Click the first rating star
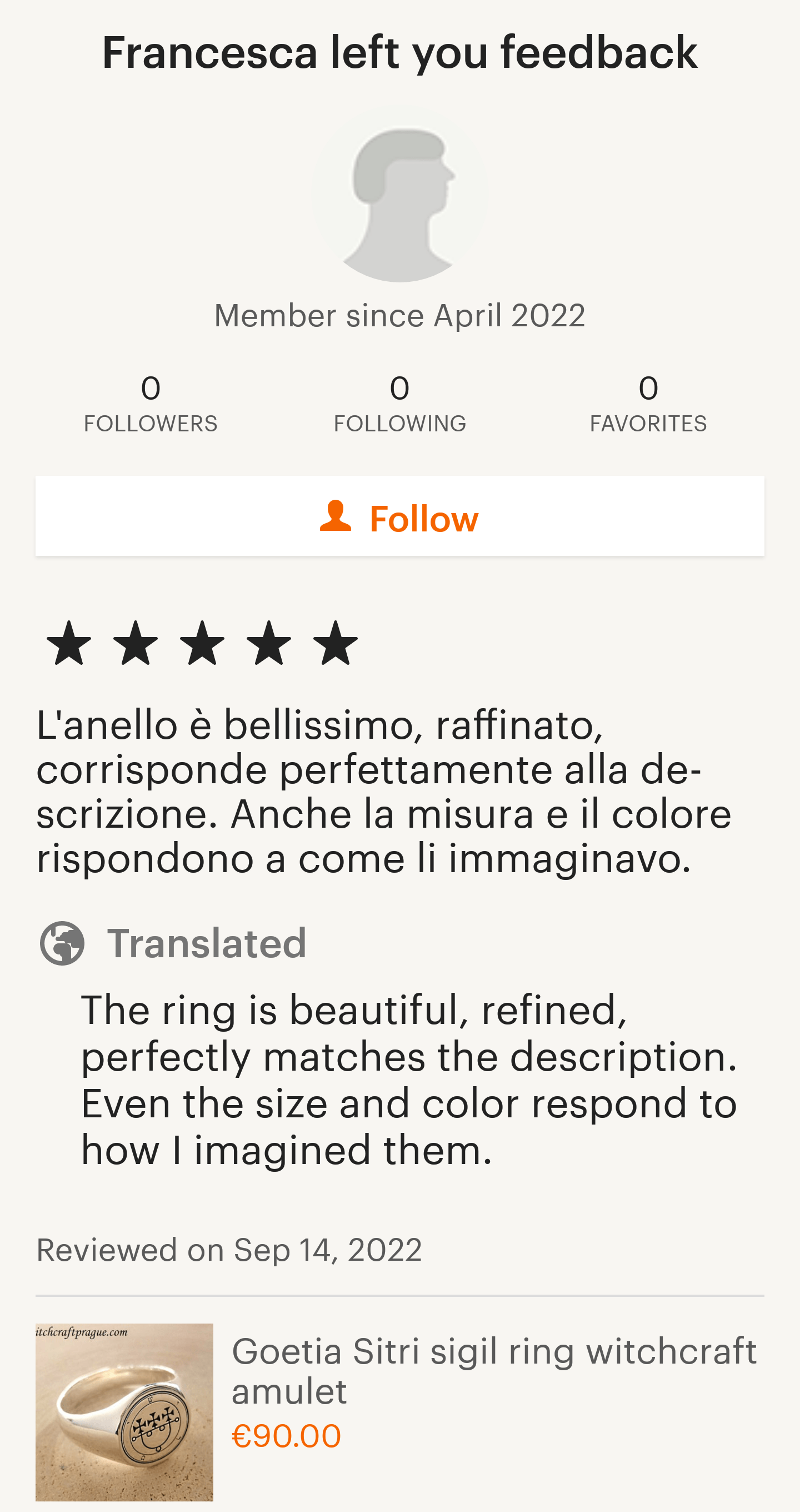800x1512 pixels. (69, 643)
